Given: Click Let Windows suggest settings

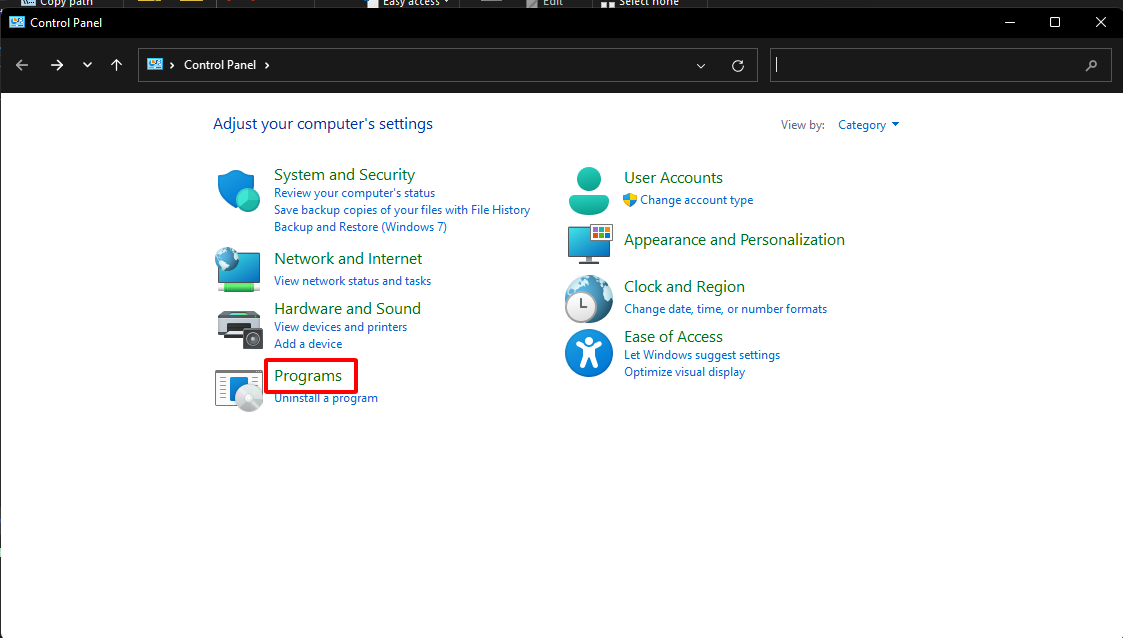Looking at the screenshot, I should (702, 355).
